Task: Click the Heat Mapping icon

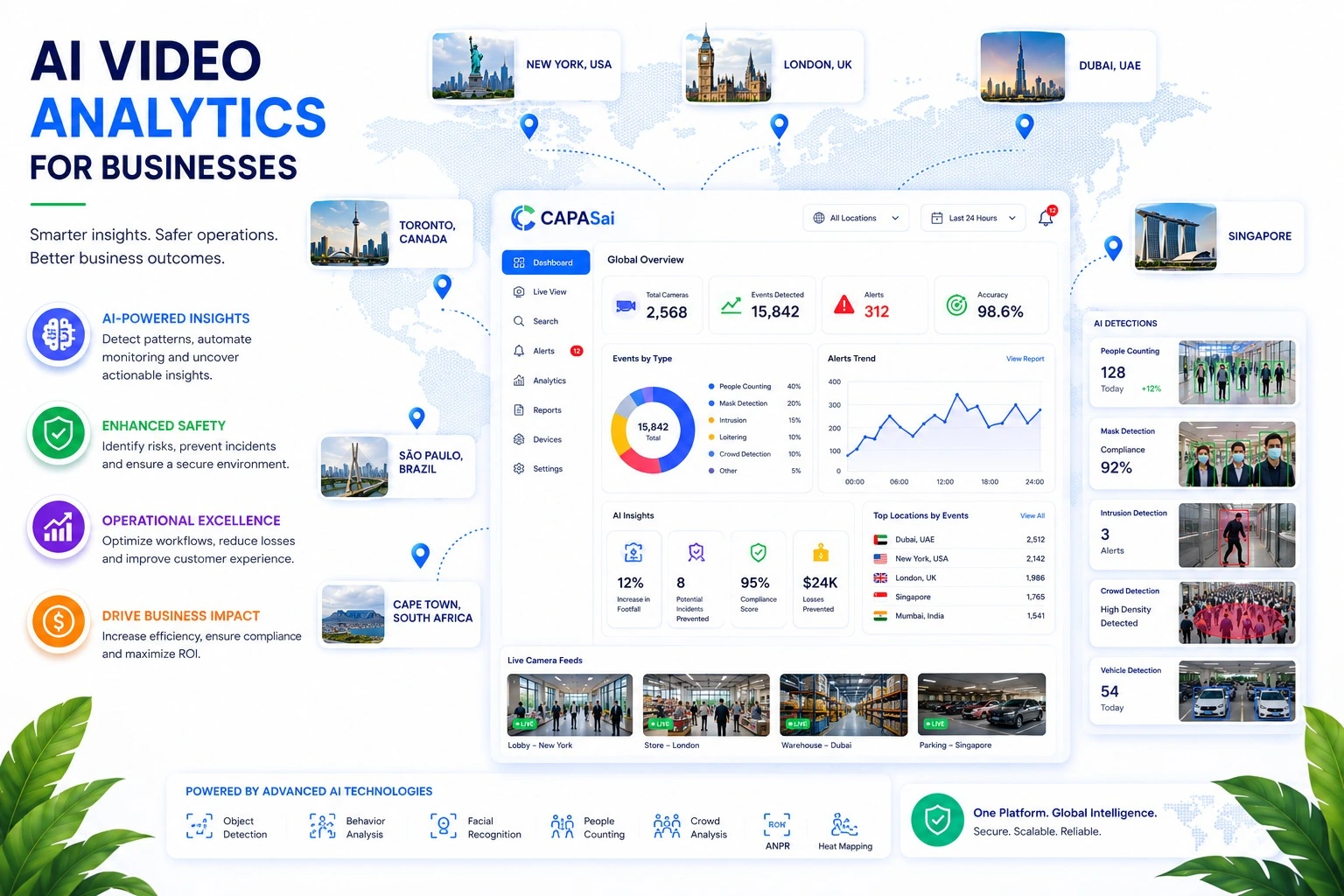Action: point(844,824)
